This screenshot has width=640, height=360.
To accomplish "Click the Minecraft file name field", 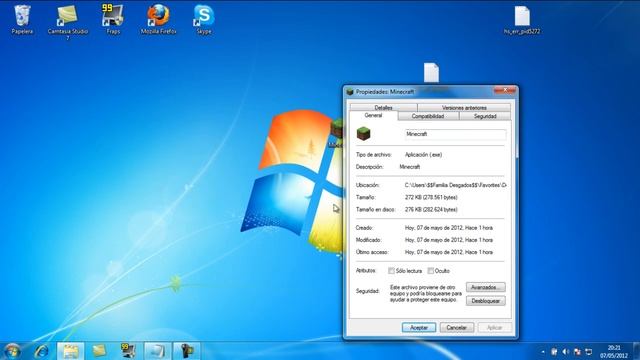I will pyautogui.click(x=456, y=134).
